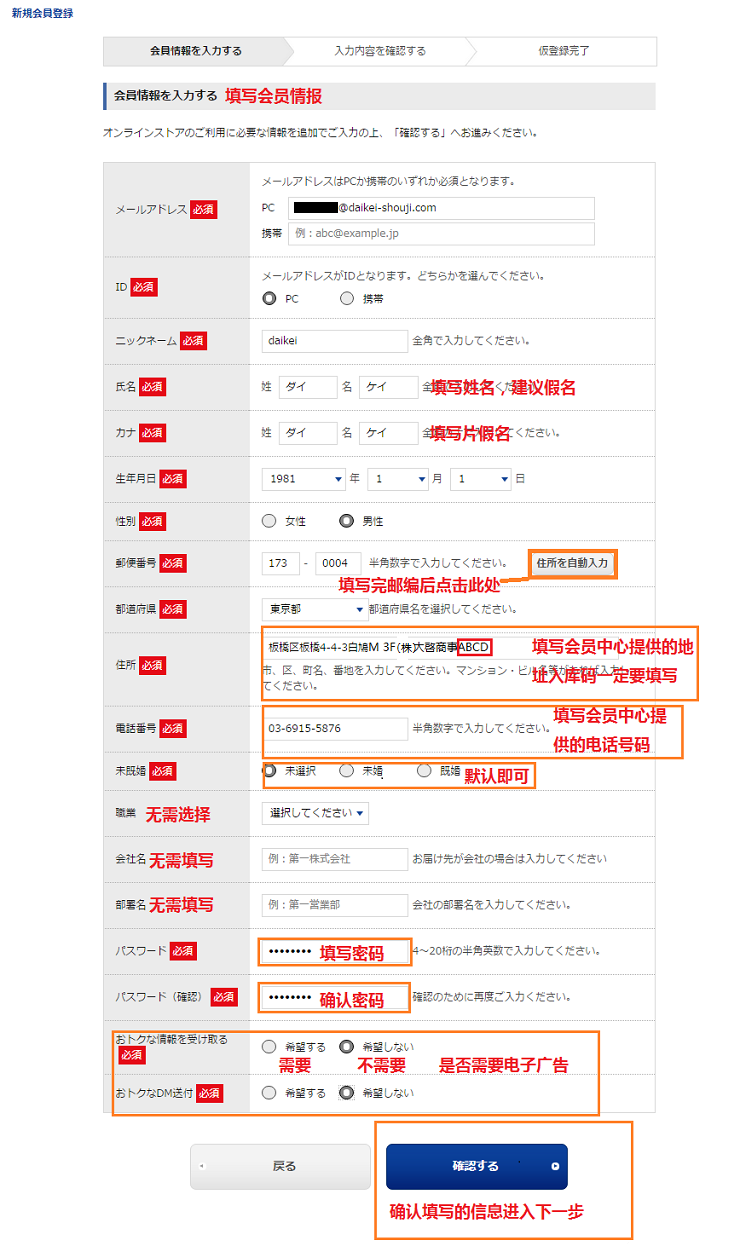Select 既婚 marital status option
This screenshot has width=740, height=1252.
[x=424, y=771]
